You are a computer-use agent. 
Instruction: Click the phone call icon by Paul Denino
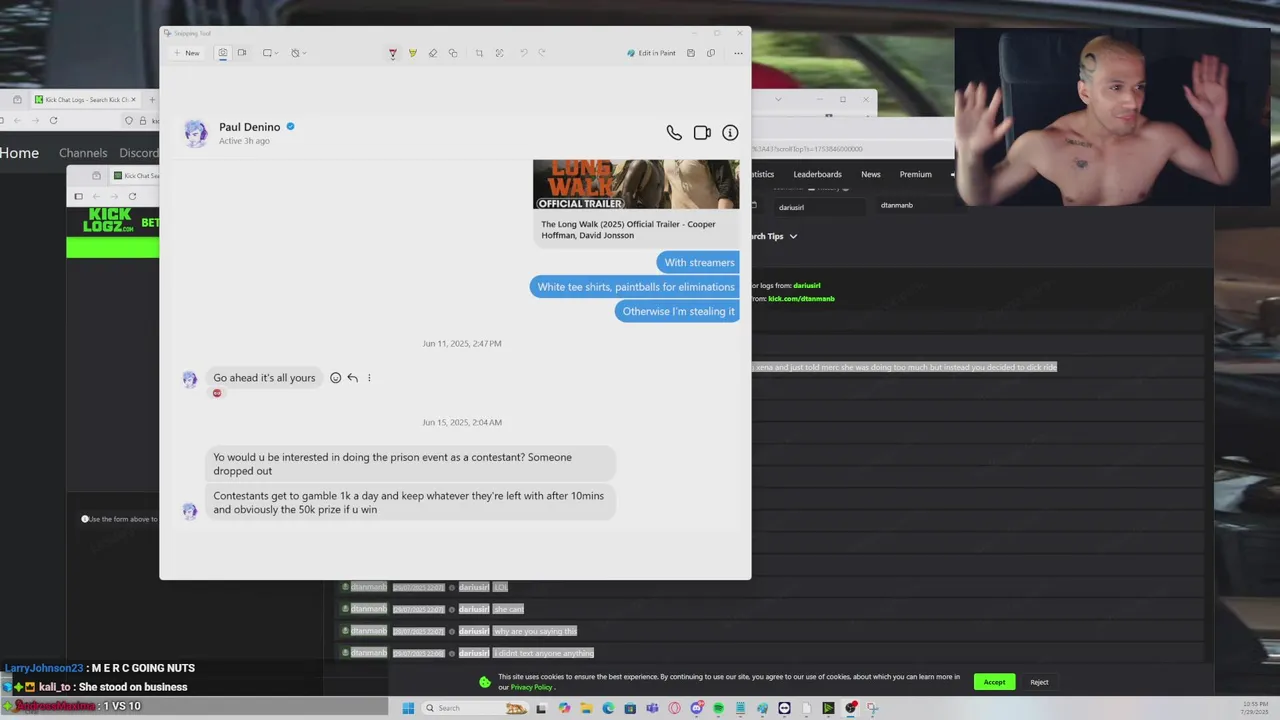pyautogui.click(x=674, y=133)
